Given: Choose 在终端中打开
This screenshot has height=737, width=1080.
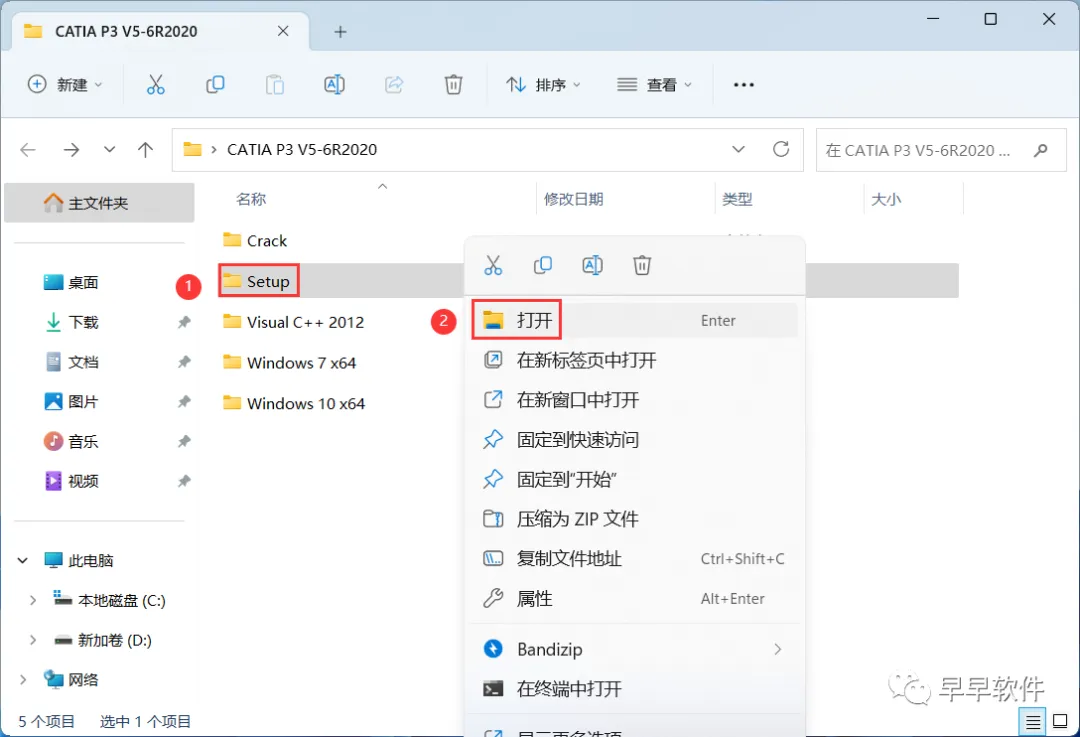Looking at the screenshot, I should (x=635, y=689).
